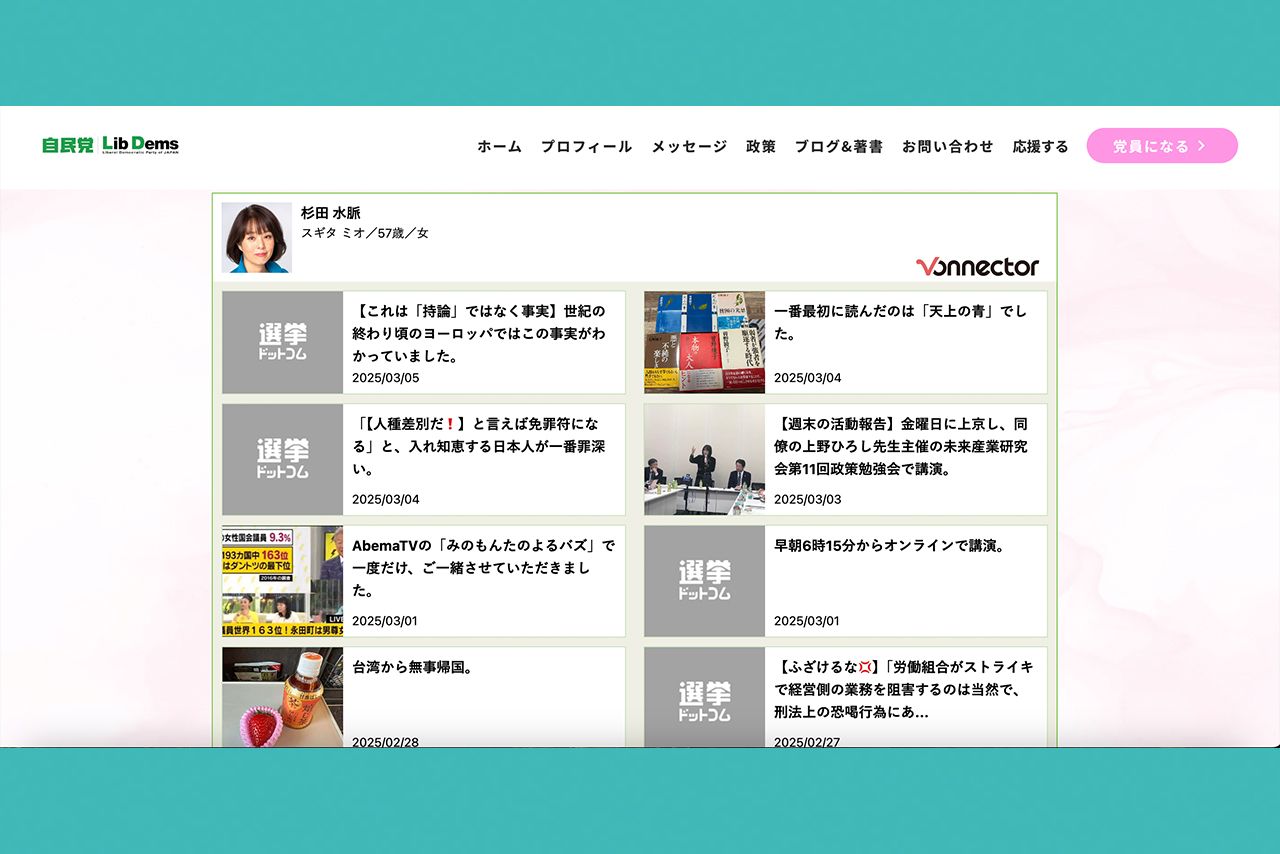
Task: Open the ブログ&著書 section
Action: (x=840, y=146)
